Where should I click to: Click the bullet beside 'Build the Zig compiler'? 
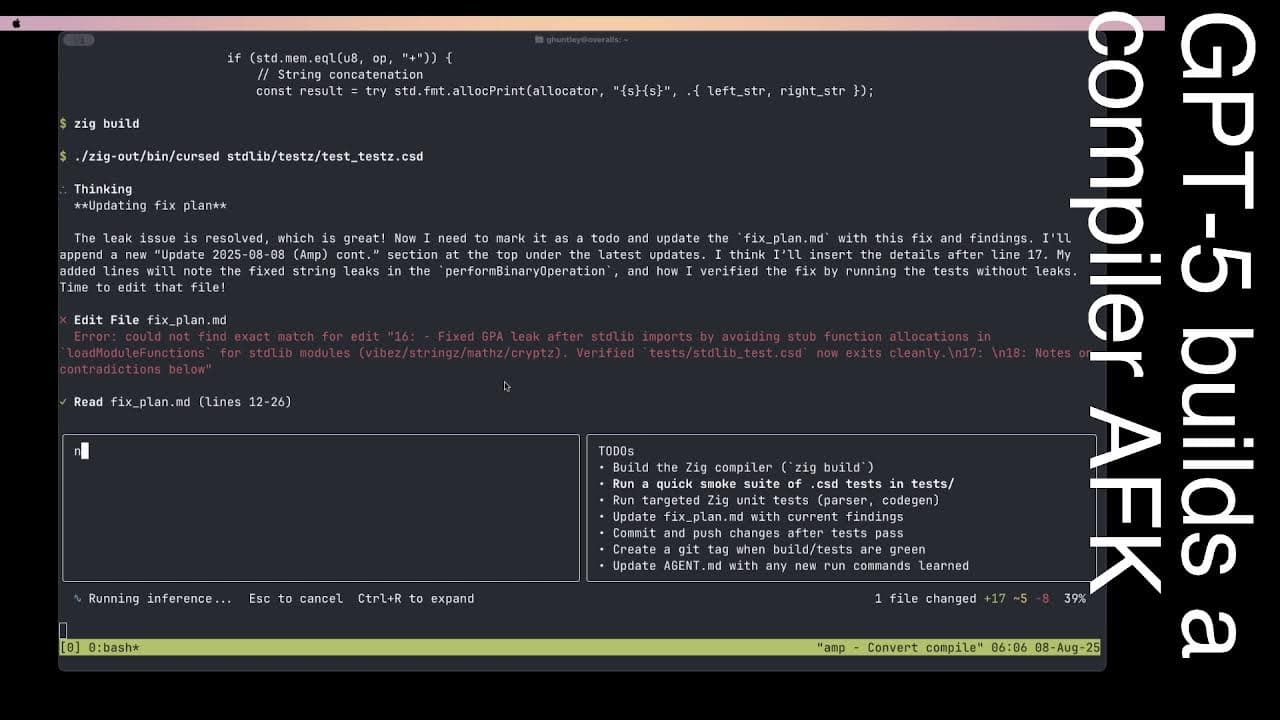pyautogui.click(x=600, y=467)
